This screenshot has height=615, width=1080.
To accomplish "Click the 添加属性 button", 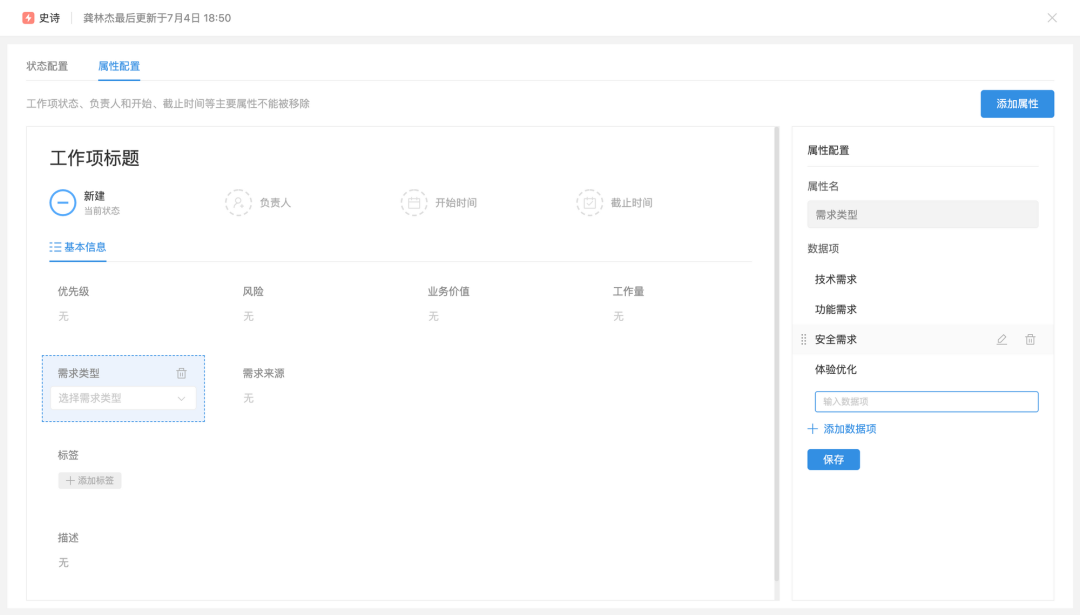I will [x=1017, y=104].
